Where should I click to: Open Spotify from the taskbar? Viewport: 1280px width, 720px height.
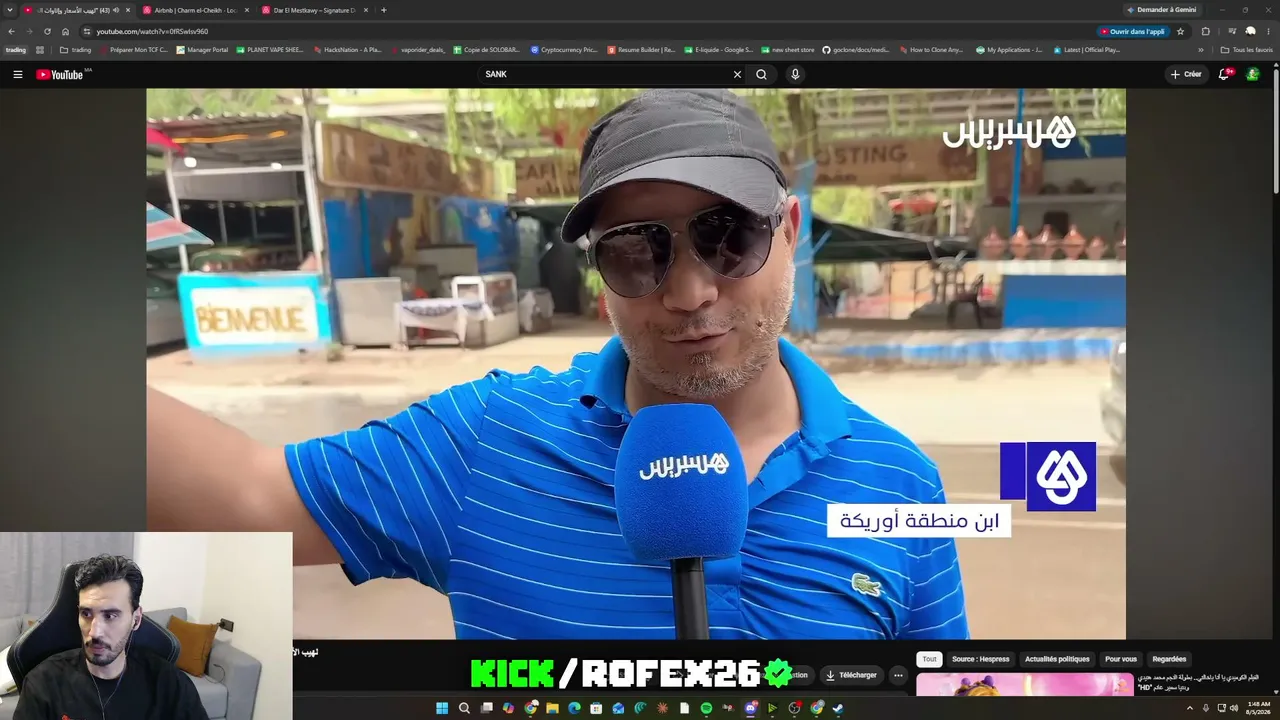coord(706,708)
